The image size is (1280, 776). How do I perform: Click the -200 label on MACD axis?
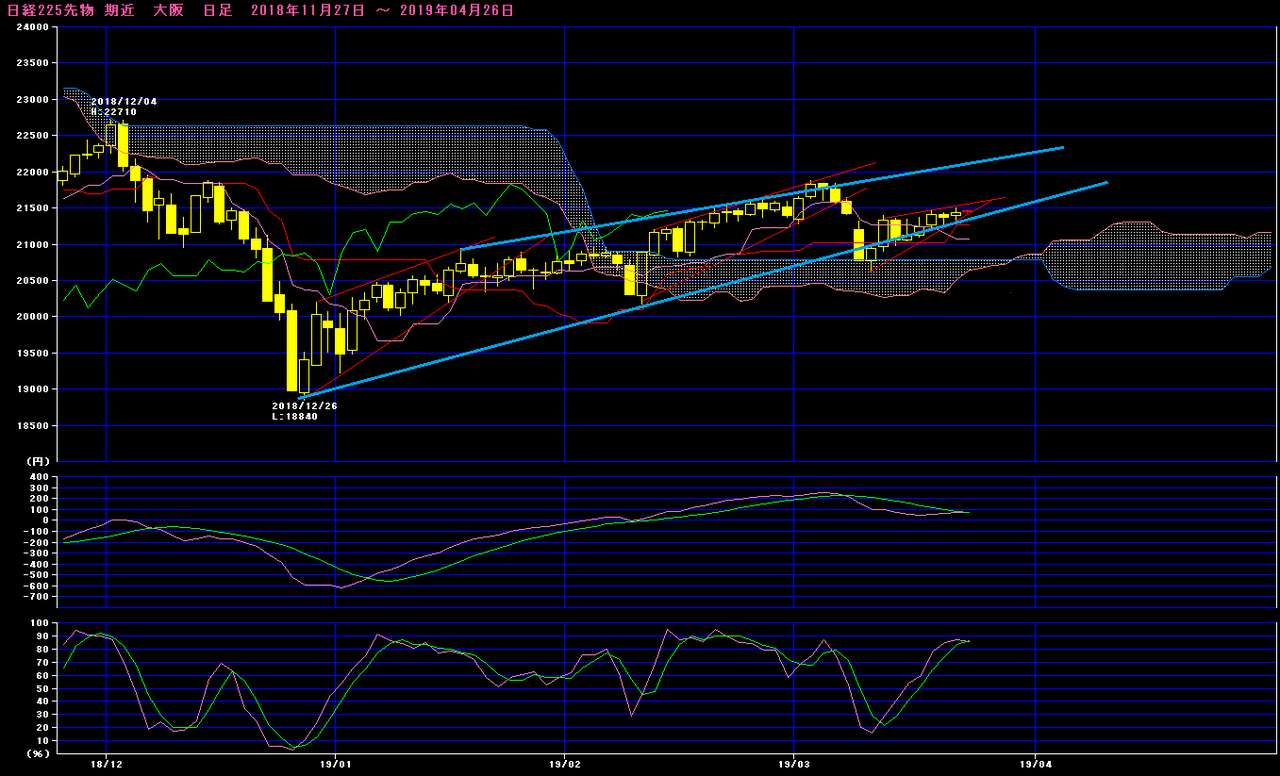coord(37,543)
